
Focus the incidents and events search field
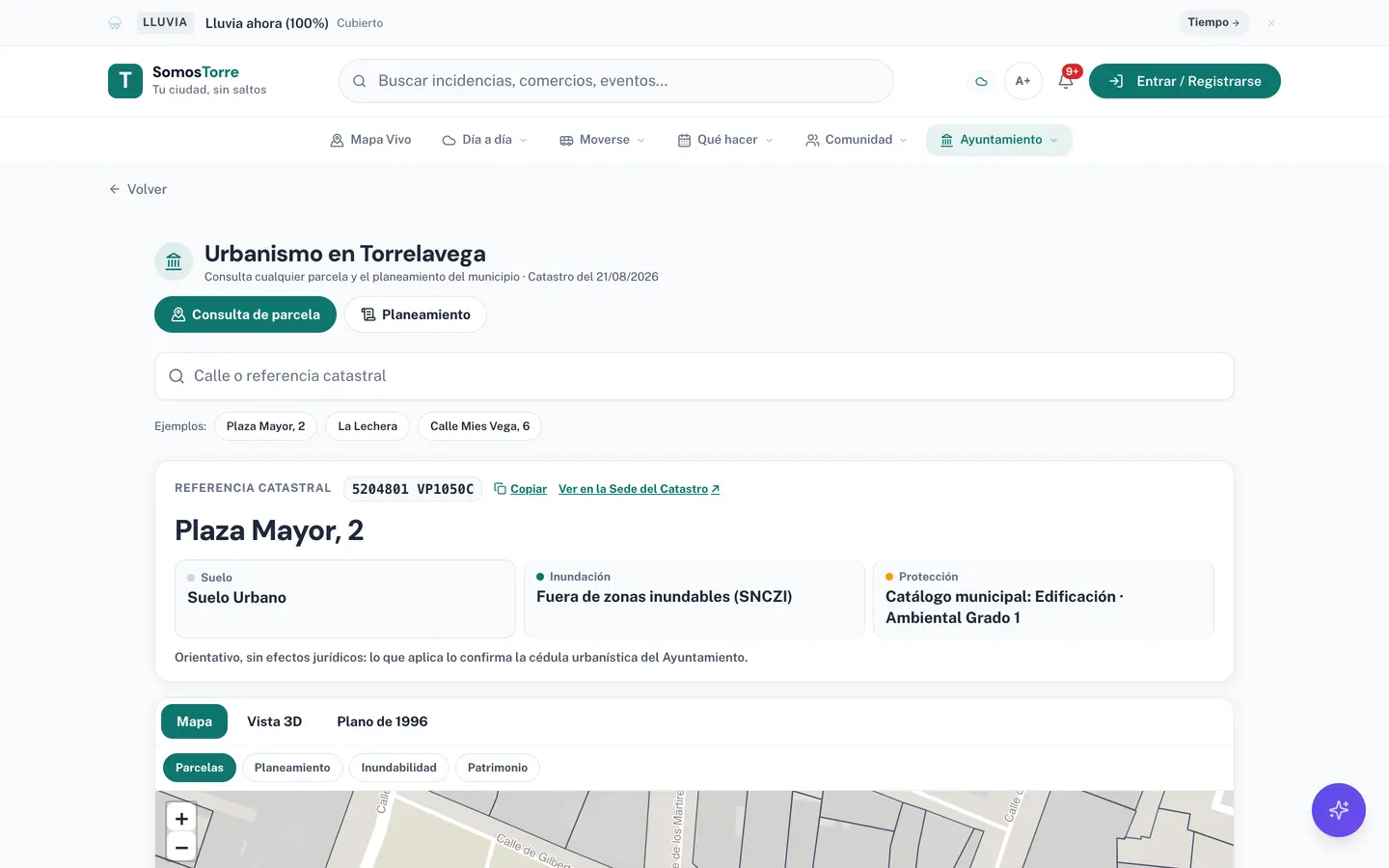(x=615, y=81)
